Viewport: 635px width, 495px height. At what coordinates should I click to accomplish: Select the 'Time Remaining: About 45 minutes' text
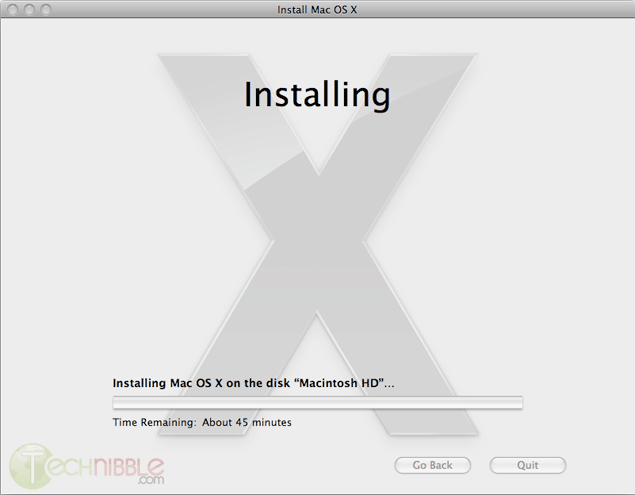coord(202,422)
